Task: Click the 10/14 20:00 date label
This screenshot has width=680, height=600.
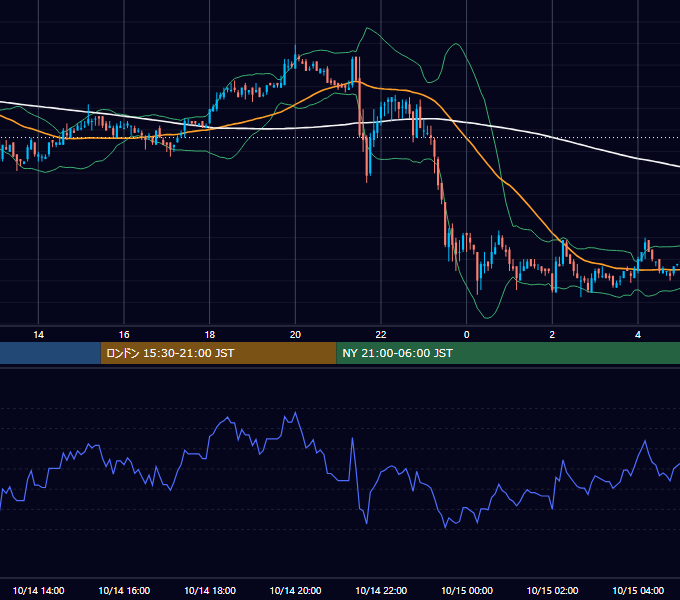Action: 295,590
